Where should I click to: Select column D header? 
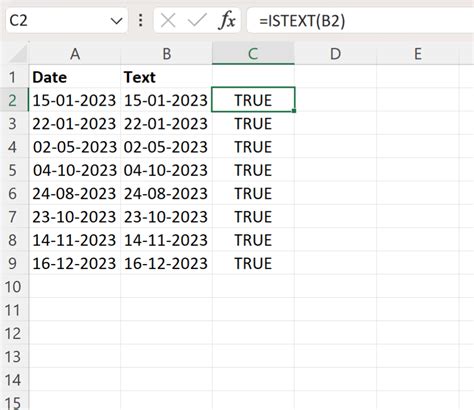335,54
